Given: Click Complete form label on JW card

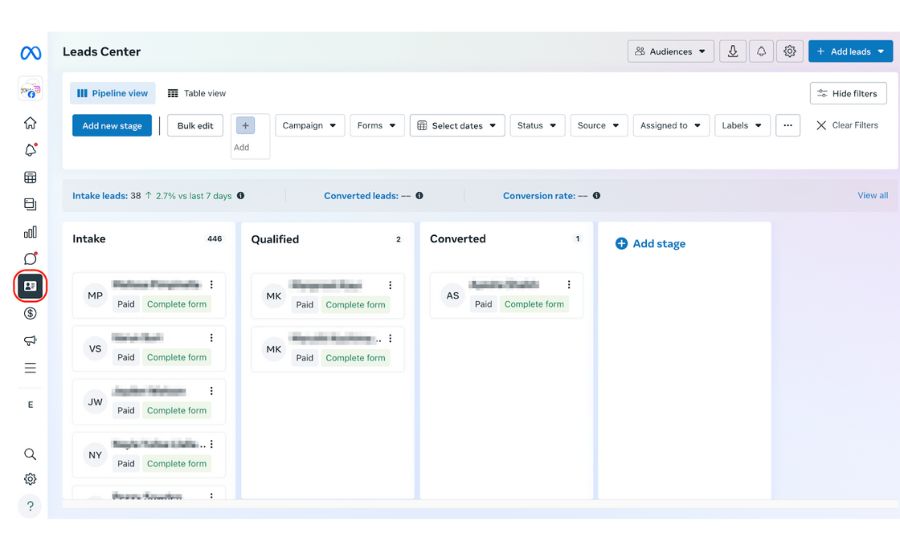Looking at the screenshot, I should pyautogui.click(x=177, y=410).
